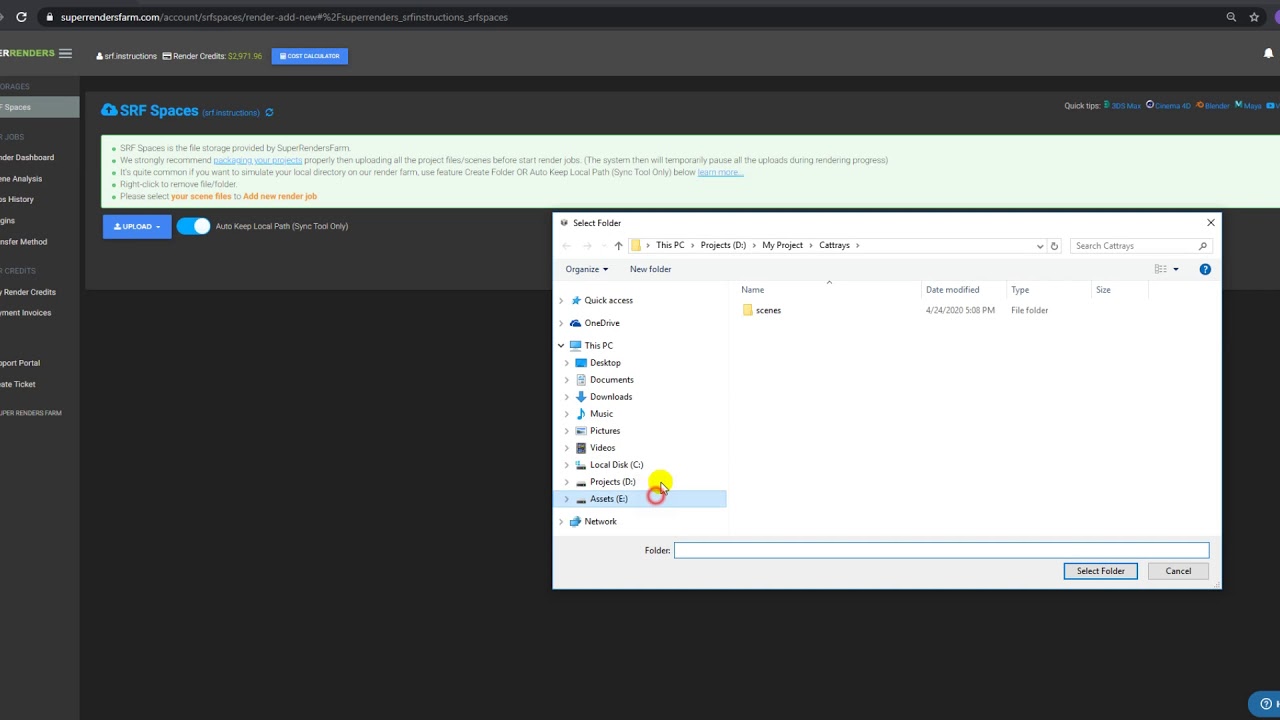Go up one folder level in dialog
This screenshot has width=1280, height=720.
coord(618,246)
